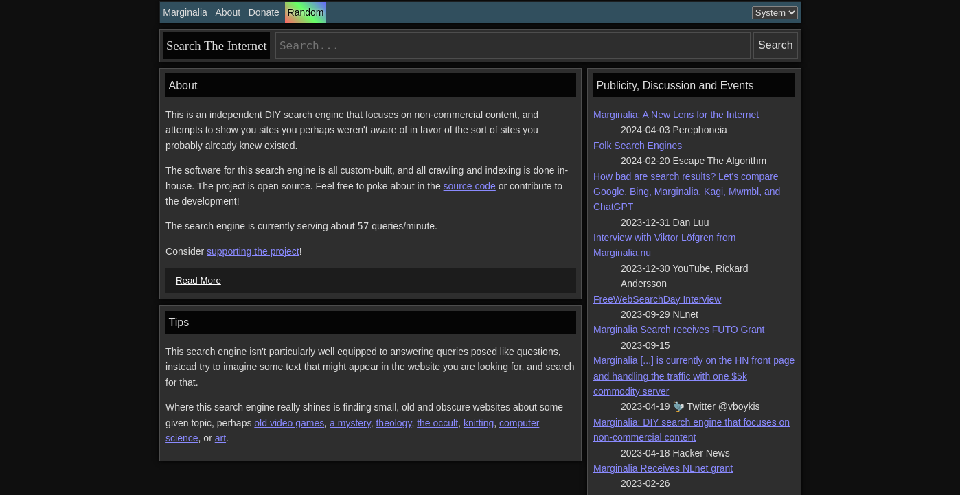This screenshot has width=960, height=495.
Task: Open the Folk Search Engines article
Action: point(637,145)
